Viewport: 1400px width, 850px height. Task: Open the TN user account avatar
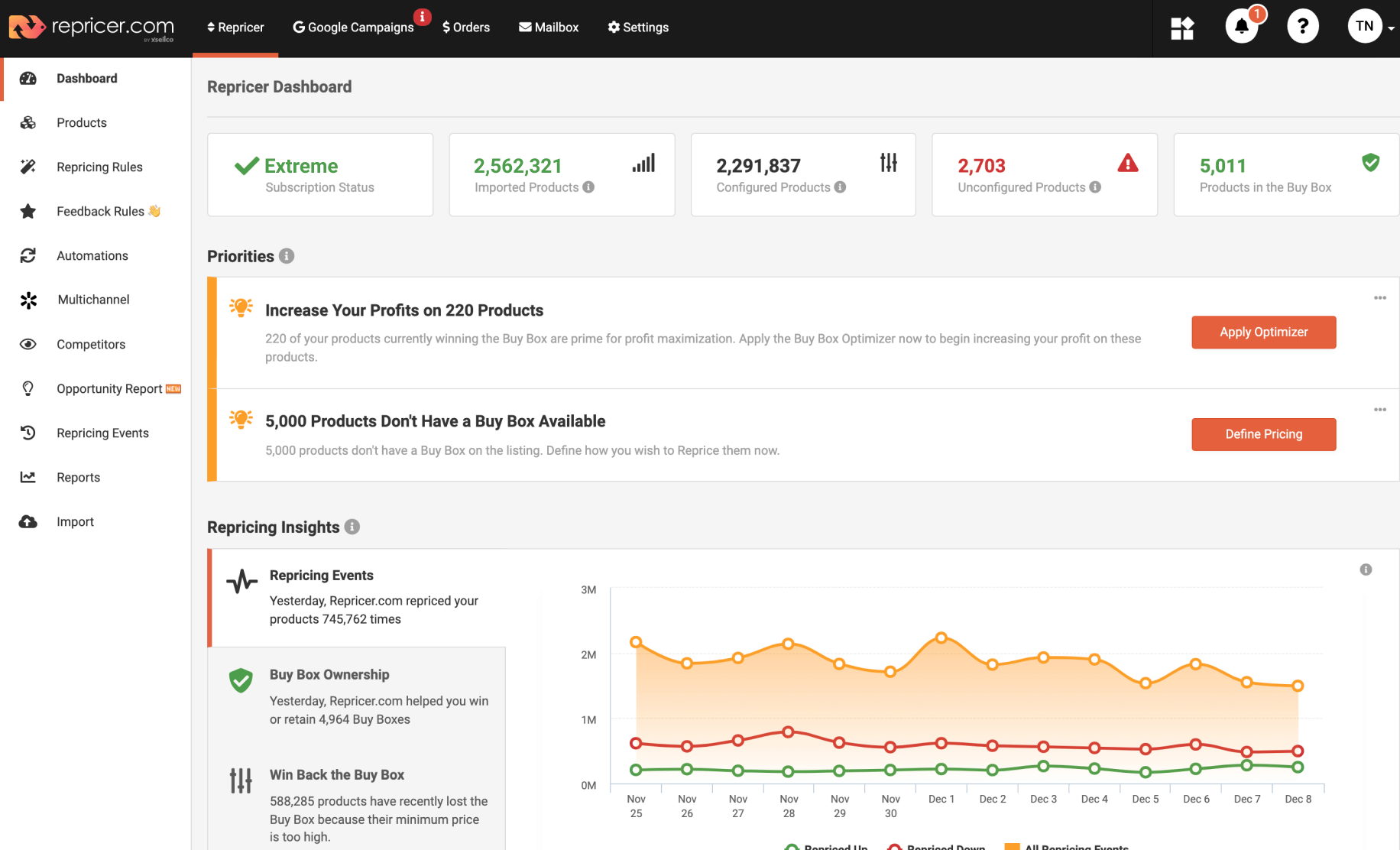pos(1365,26)
